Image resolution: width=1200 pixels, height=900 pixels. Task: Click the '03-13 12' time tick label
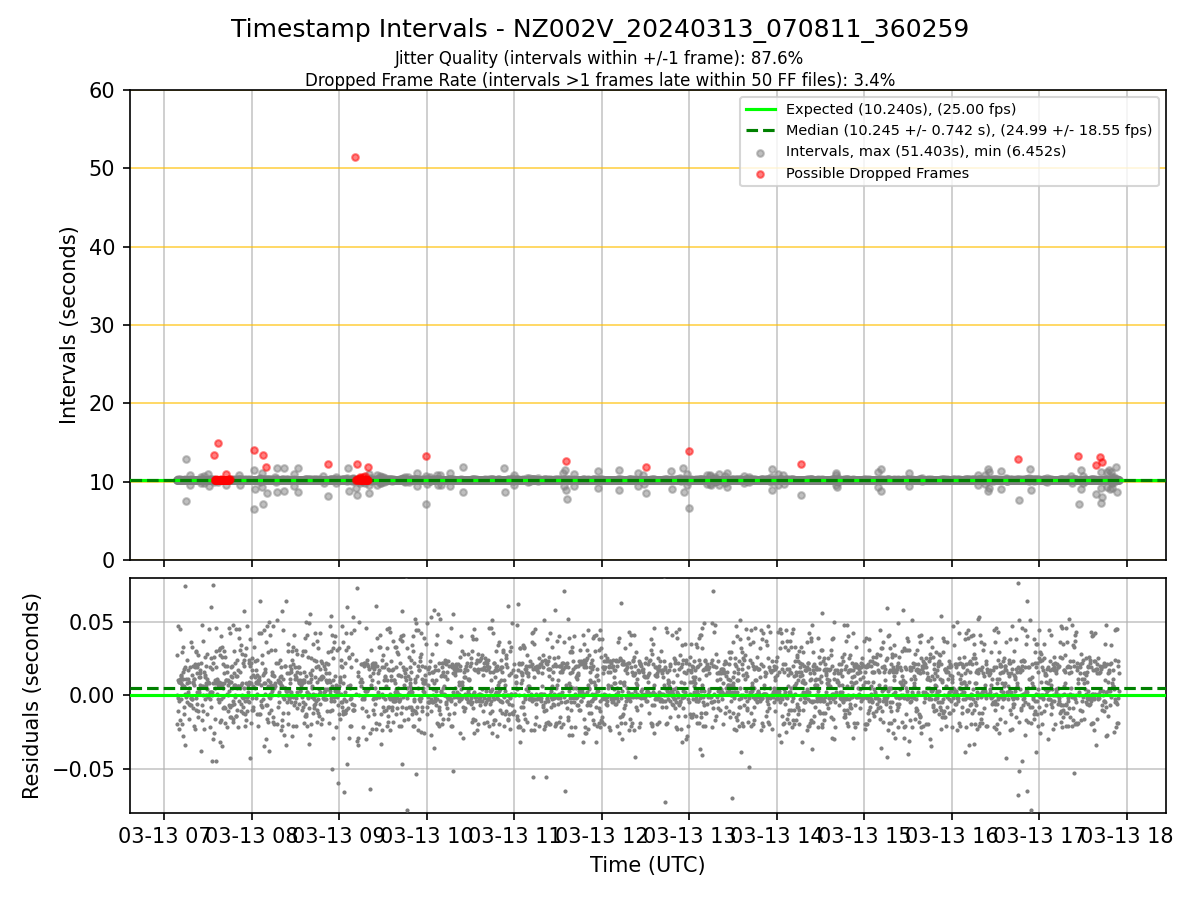601,835
